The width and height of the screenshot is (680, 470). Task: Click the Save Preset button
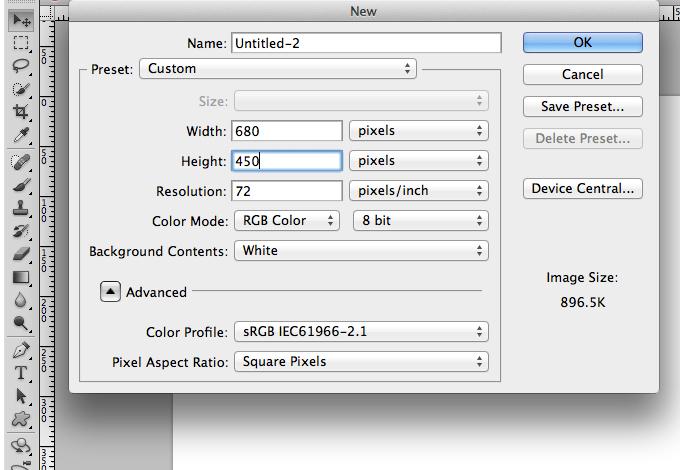[582, 106]
